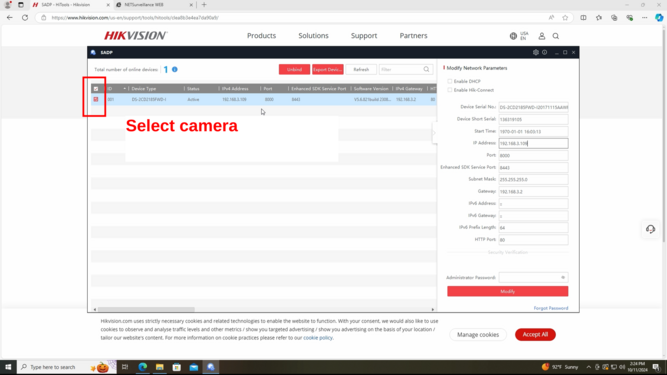The image size is (667, 375).
Task: Open tab actions menu icon
Action: (x=20, y=5)
